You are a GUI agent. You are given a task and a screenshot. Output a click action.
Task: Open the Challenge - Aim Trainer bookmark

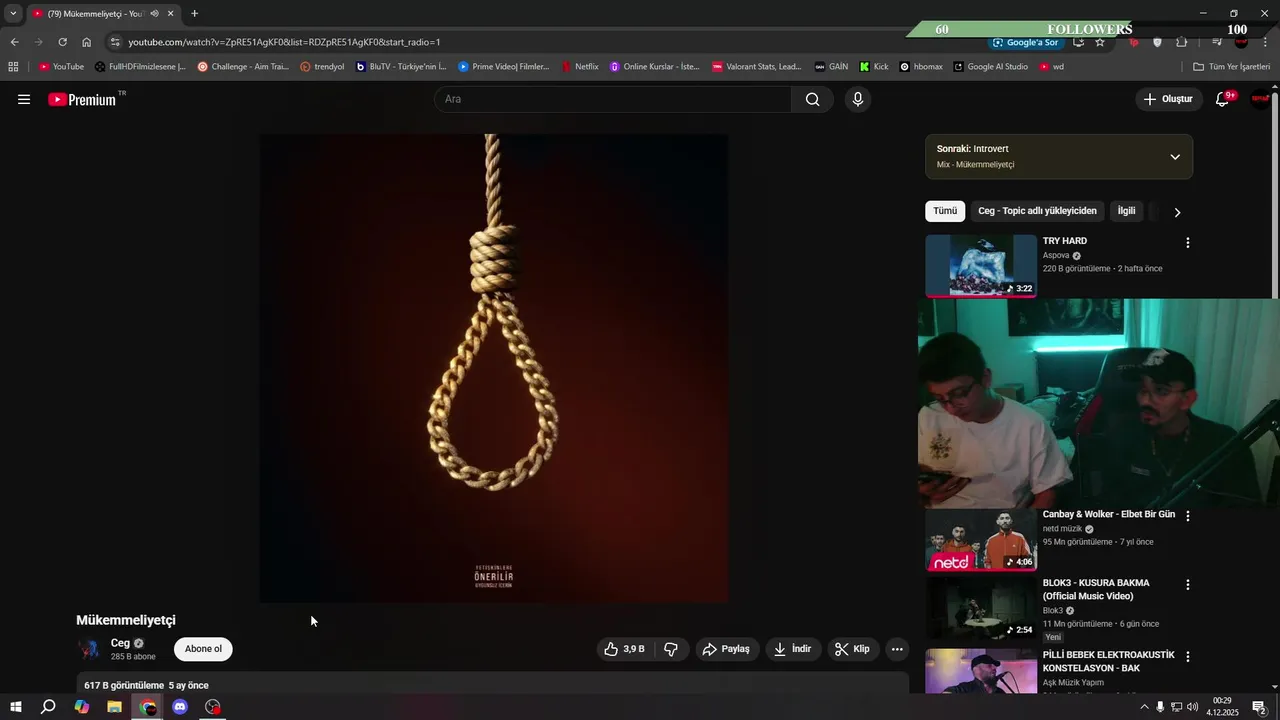tap(243, 67)
